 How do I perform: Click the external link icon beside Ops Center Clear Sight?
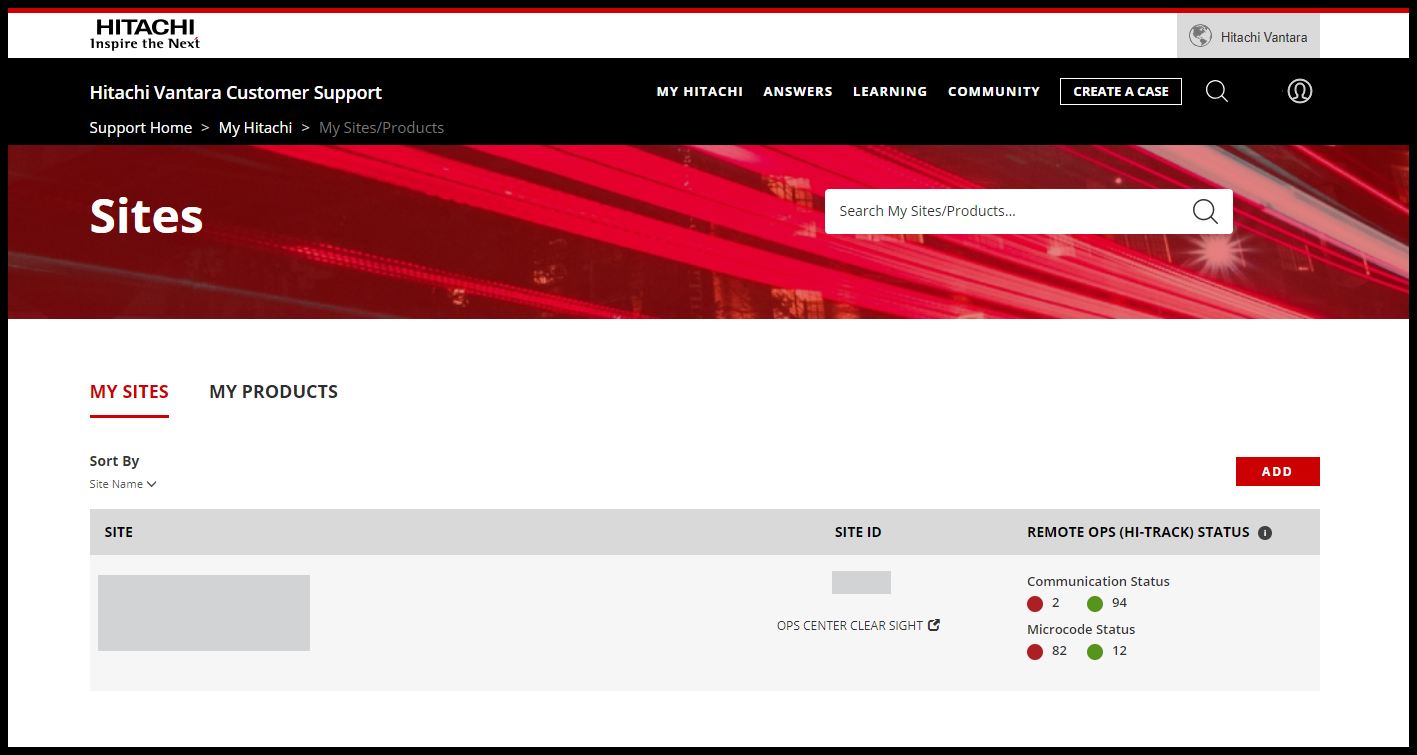(x=934, y=625)
